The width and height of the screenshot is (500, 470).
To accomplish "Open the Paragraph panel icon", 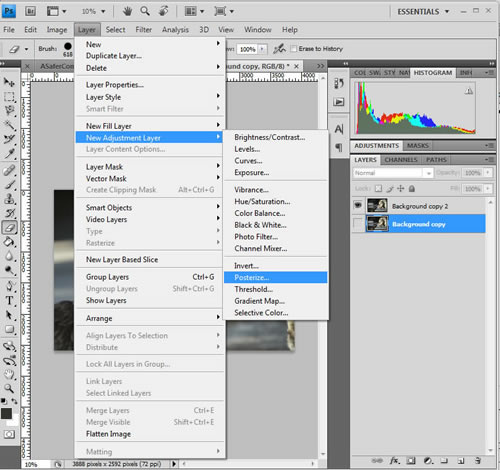I will coord(339,147).
